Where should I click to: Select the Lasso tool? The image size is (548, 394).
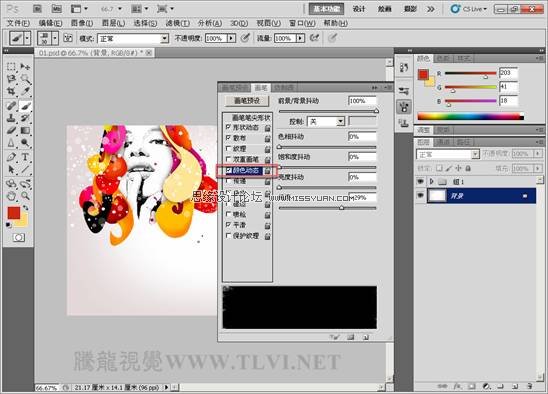point(11,79)
